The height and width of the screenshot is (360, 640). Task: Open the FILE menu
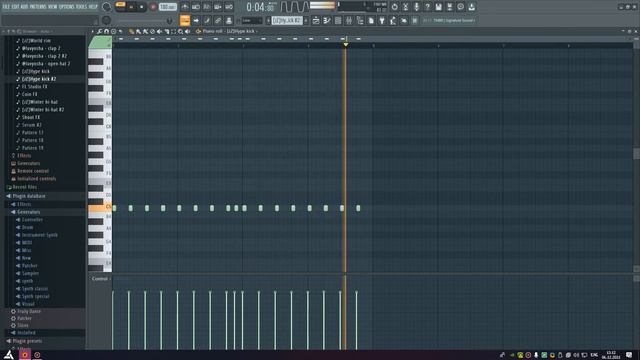tap(6, 7)
